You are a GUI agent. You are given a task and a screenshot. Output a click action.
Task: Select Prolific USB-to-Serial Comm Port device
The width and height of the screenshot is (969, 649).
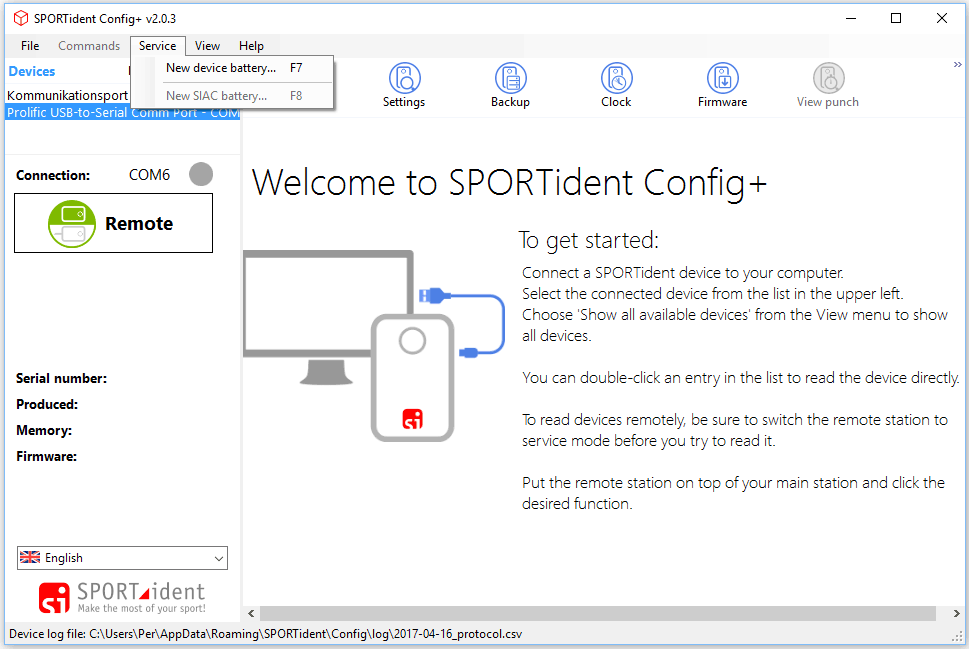pos(122,112)
